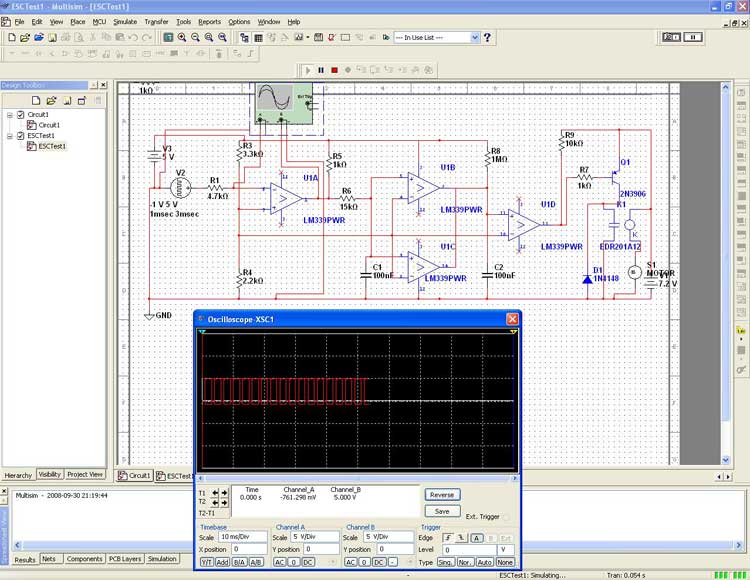
Task: Click new design icon in Design Toolbox
Action: pos(36,100)
